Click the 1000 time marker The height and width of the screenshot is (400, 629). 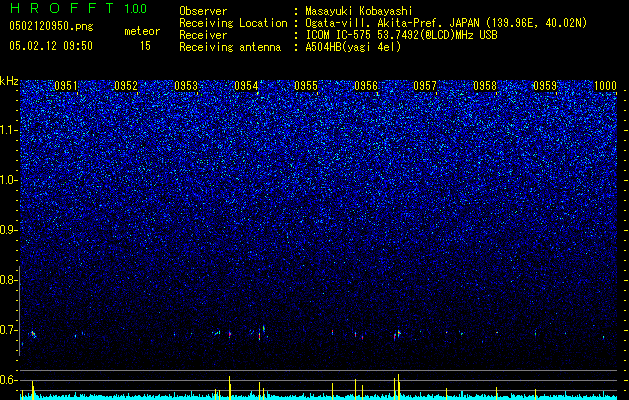[605, 86]
